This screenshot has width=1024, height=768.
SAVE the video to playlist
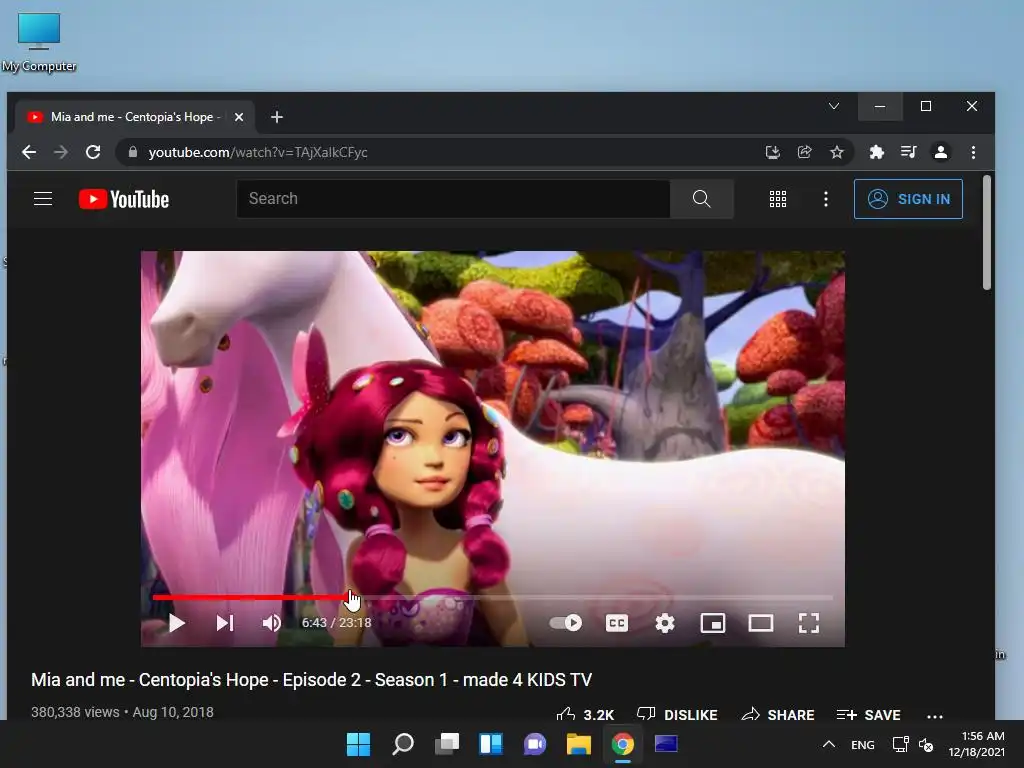(x=868, y=714)
